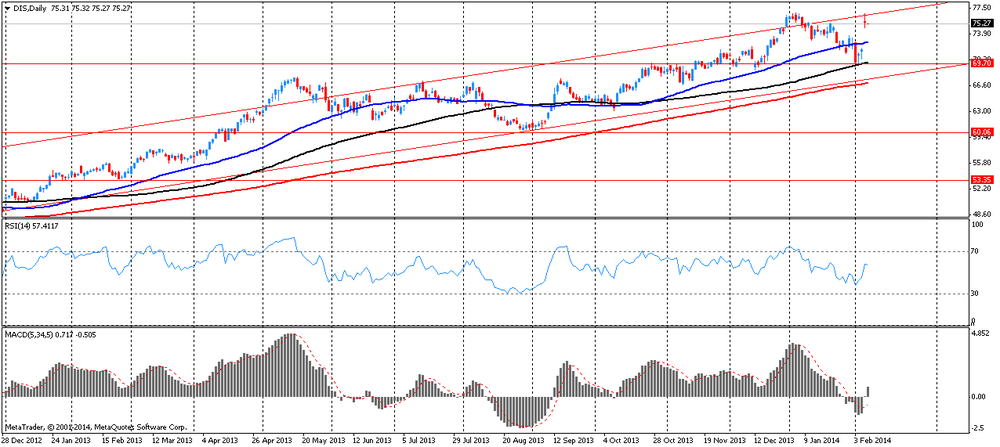The height and width of the screenshot is (447, 1000).
Task: Select the red 60.06 price level label
Action: tap(980, 133)
